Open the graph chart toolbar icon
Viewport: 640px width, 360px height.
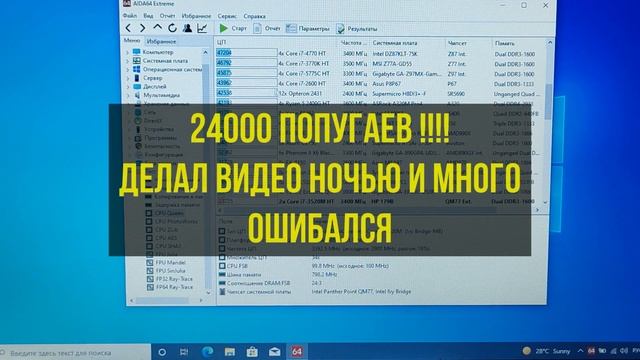202,28
